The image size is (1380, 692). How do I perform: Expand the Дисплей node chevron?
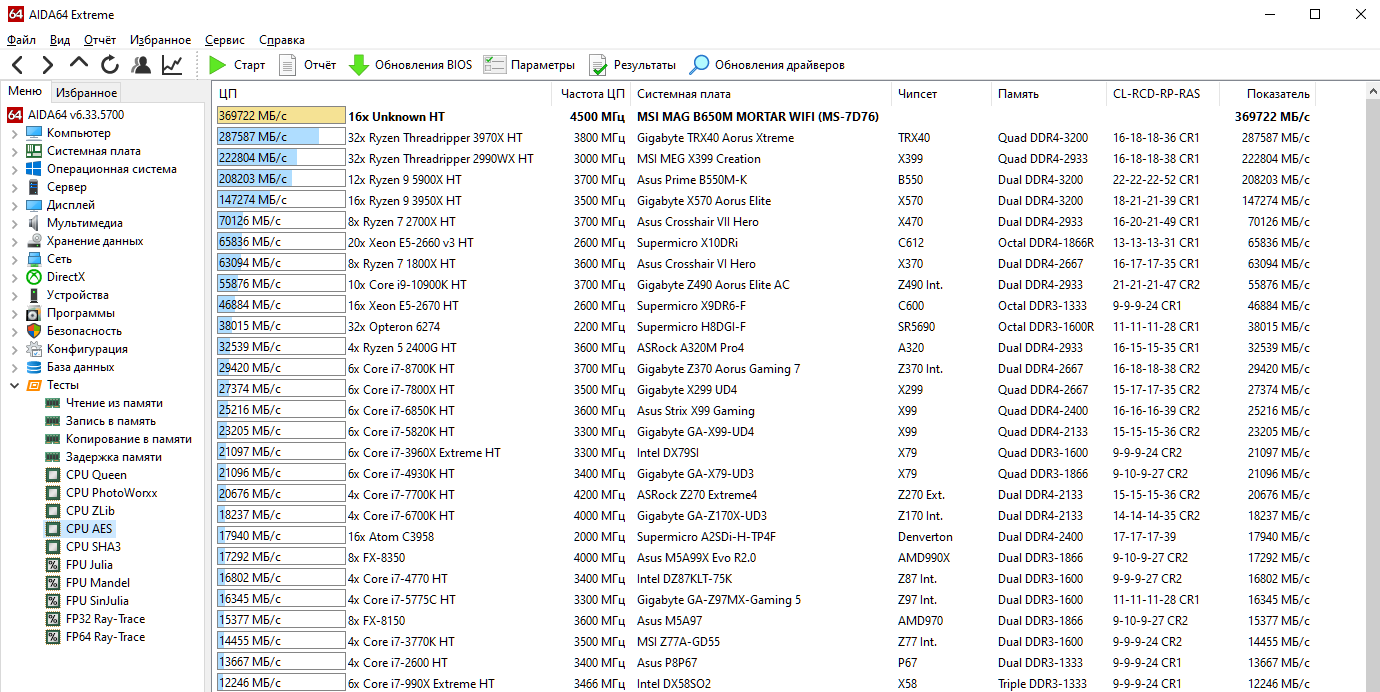click(x=14, y=205)
